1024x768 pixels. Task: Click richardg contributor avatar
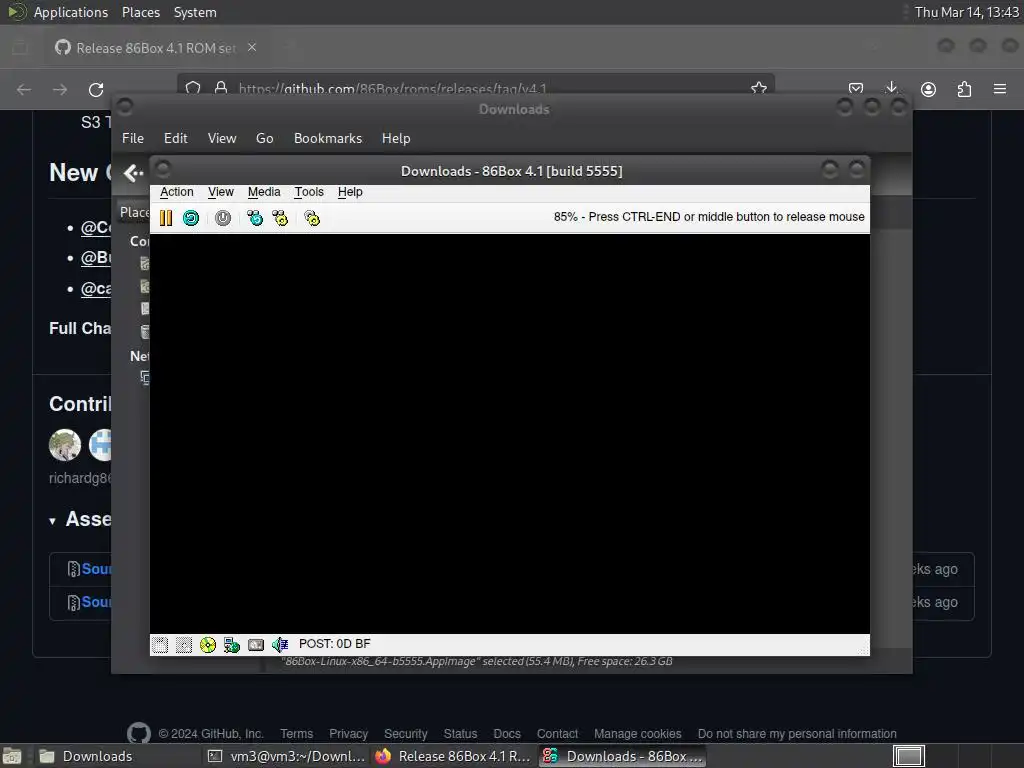click(x=65, y=445)
